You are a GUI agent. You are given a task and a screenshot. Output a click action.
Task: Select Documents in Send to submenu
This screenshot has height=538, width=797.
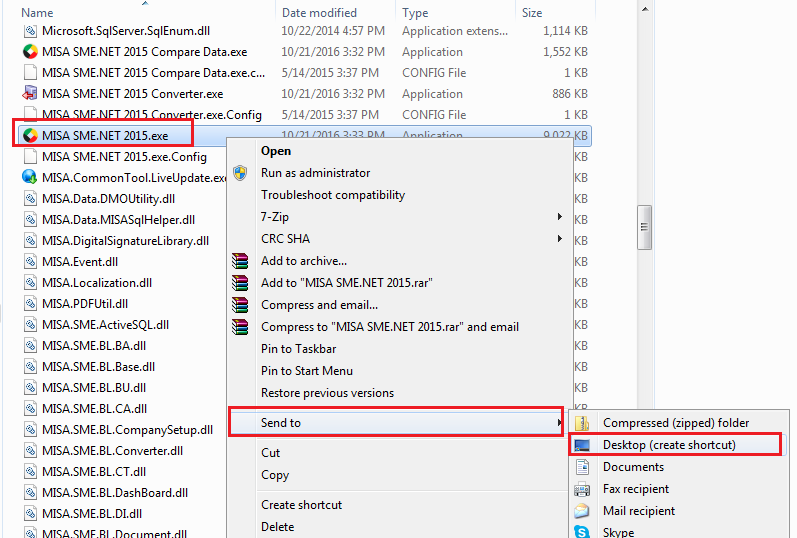click(x=633, y=467)
